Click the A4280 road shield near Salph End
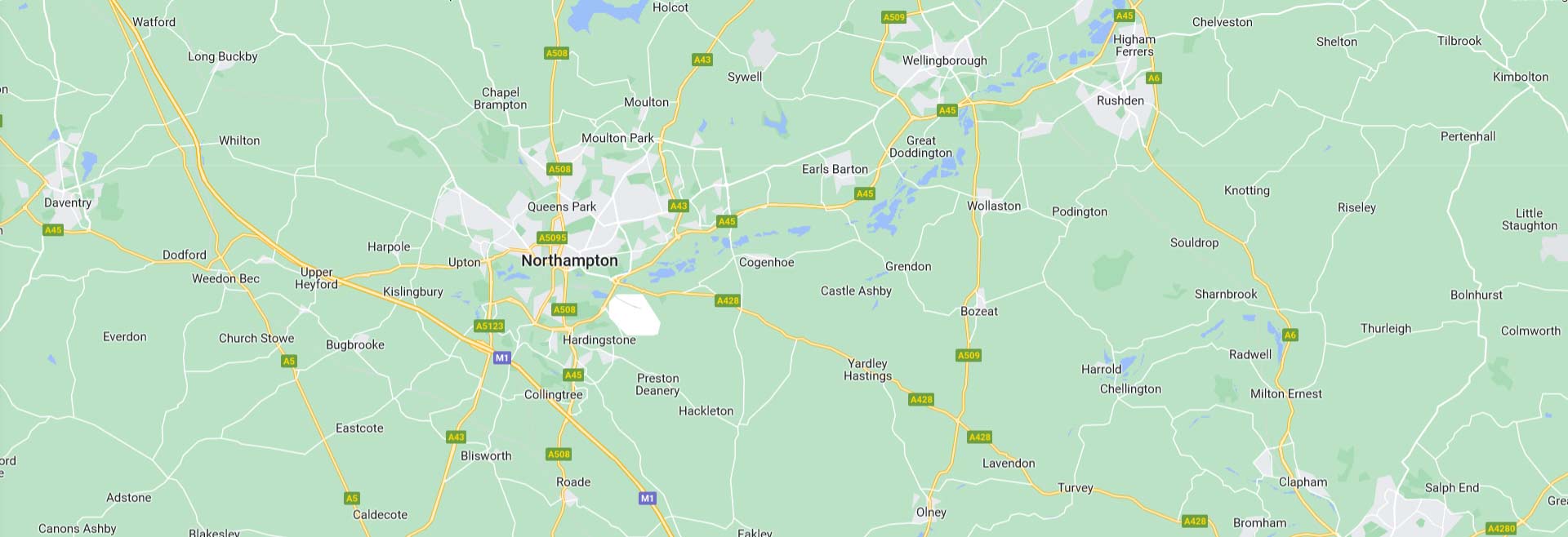The image size is (1568, 537). click(x=1501, y=528)
